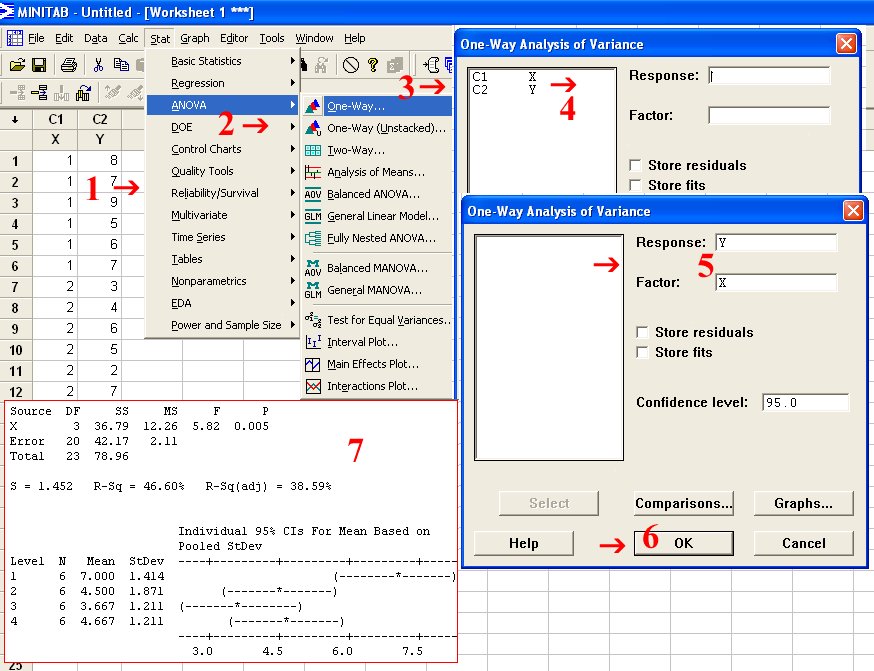Open the Comparisons... options
Screen dimensions: 874x671
tap(683, 503)
